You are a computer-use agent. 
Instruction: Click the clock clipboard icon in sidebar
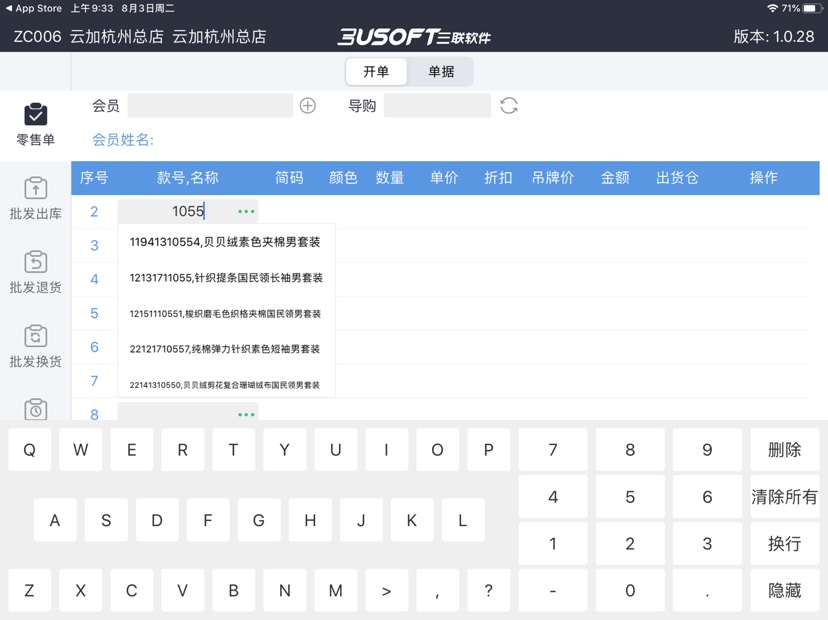[35, 408]
